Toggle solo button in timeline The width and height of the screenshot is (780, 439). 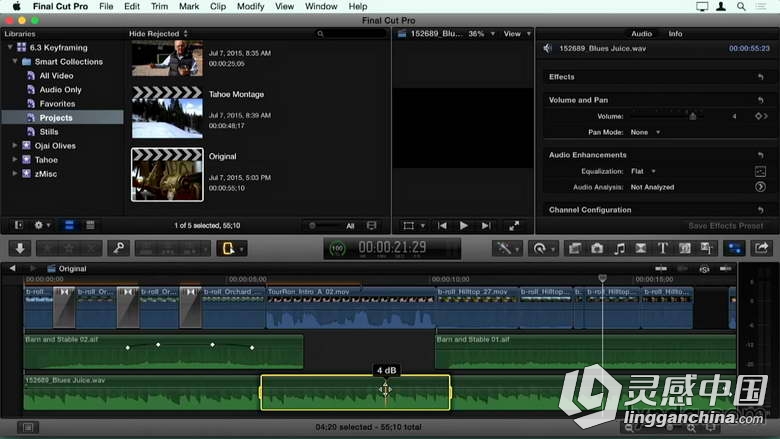[x=704, y=269]
